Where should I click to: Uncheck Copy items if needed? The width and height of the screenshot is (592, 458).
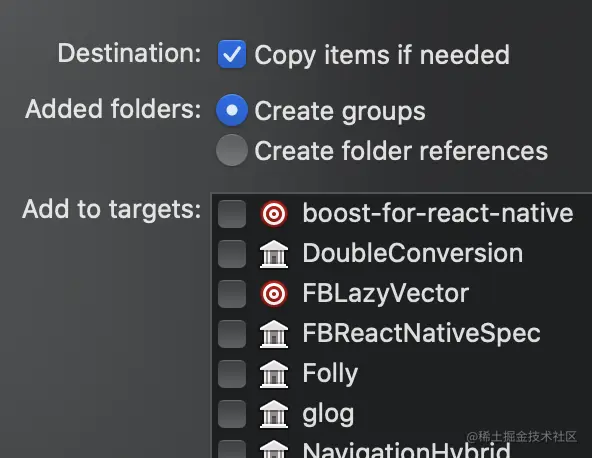coord(232,54)
